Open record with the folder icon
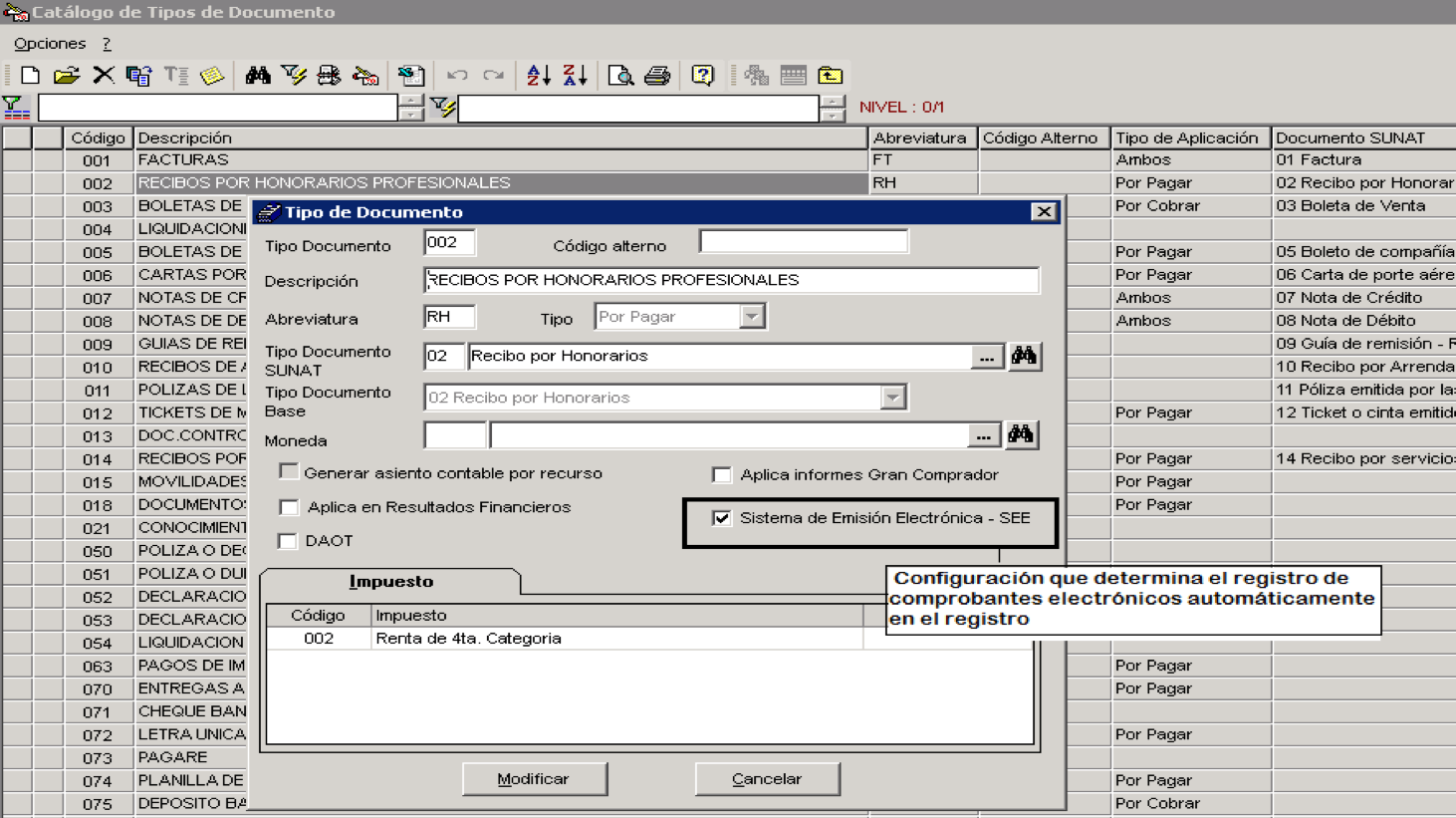The image size is (1456, 818). (66, 76)
